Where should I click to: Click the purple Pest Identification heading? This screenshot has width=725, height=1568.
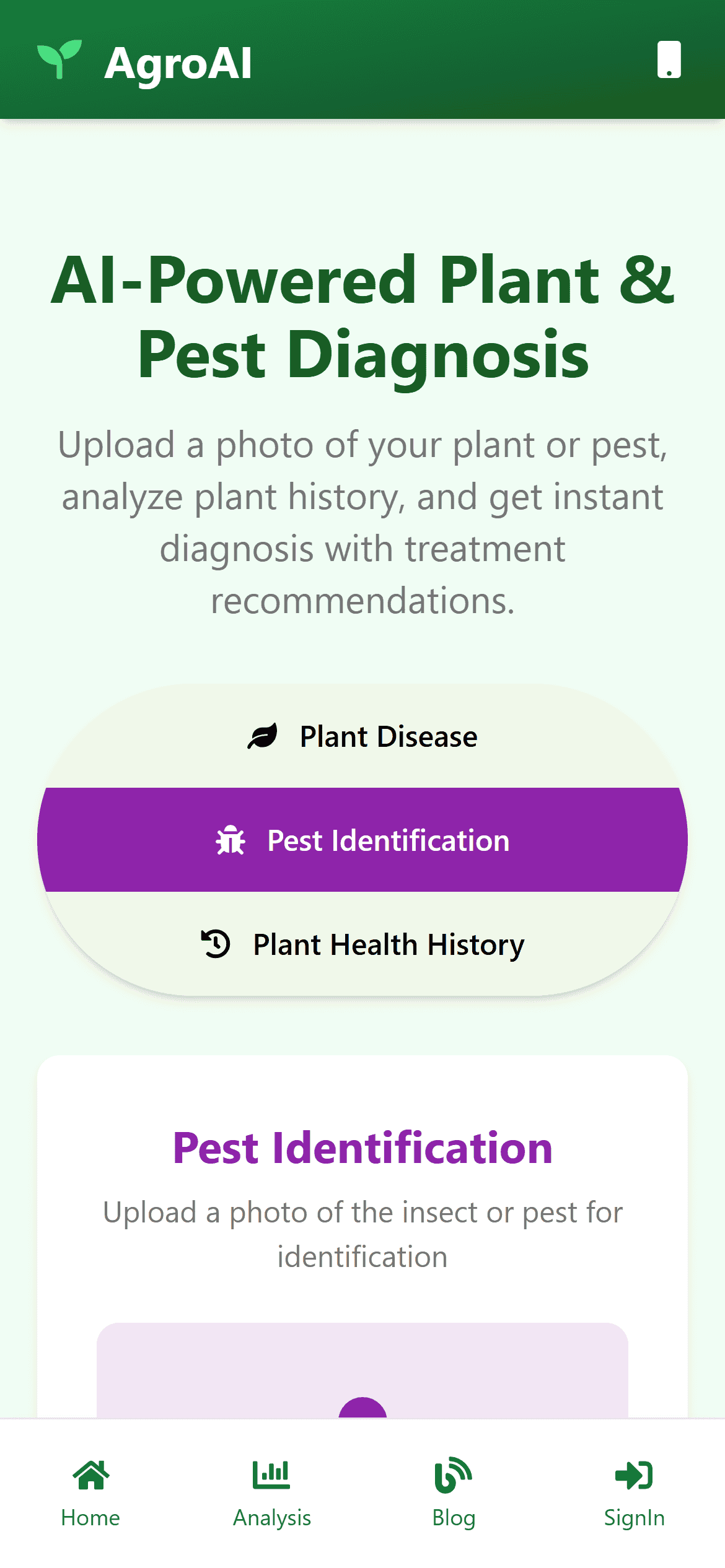pyautogui.click(x=362, y=1148)
